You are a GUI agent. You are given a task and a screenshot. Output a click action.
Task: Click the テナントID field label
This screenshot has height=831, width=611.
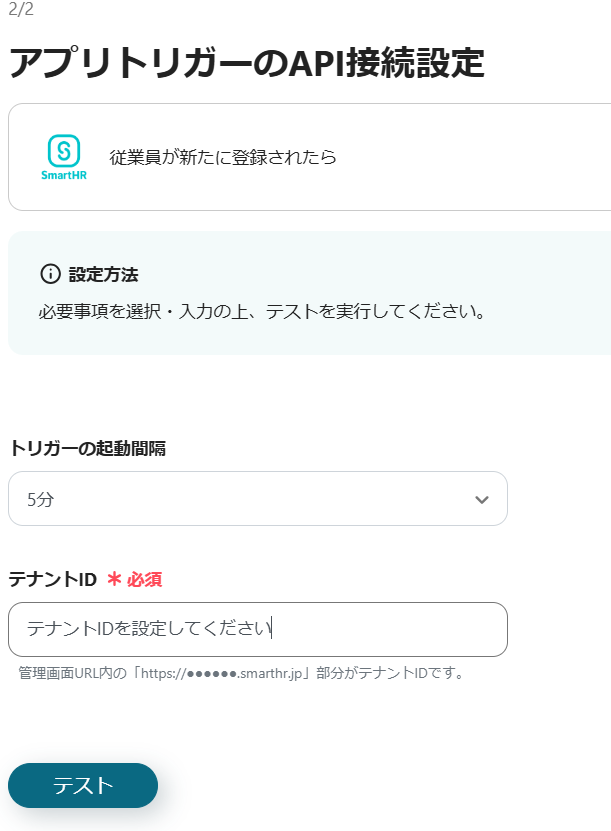(x=52, y=579)
